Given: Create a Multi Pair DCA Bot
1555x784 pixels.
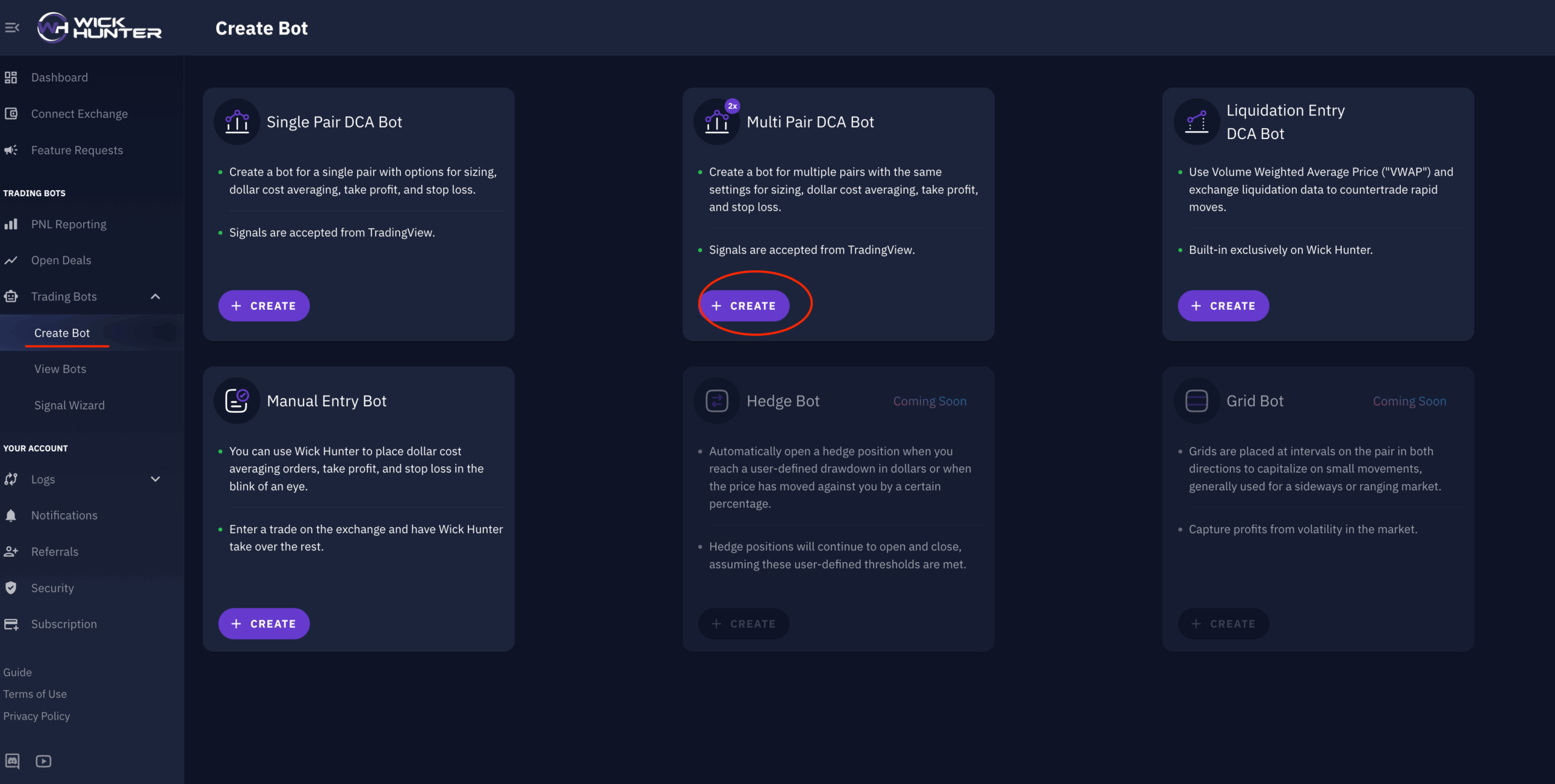Looking at the screenshot, I should pos(743,306).
